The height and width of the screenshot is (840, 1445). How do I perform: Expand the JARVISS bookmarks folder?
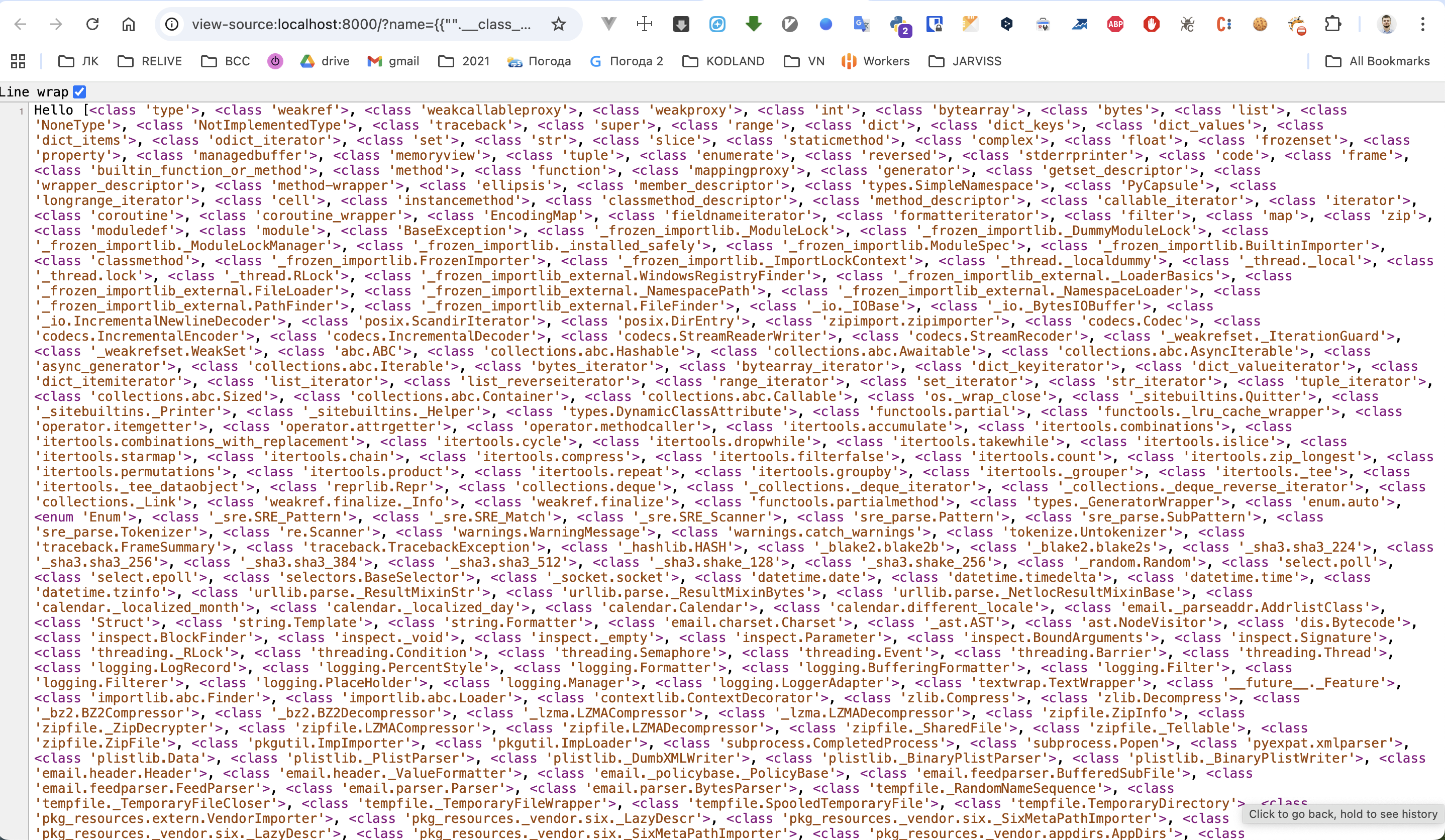(x=965, y=61)
